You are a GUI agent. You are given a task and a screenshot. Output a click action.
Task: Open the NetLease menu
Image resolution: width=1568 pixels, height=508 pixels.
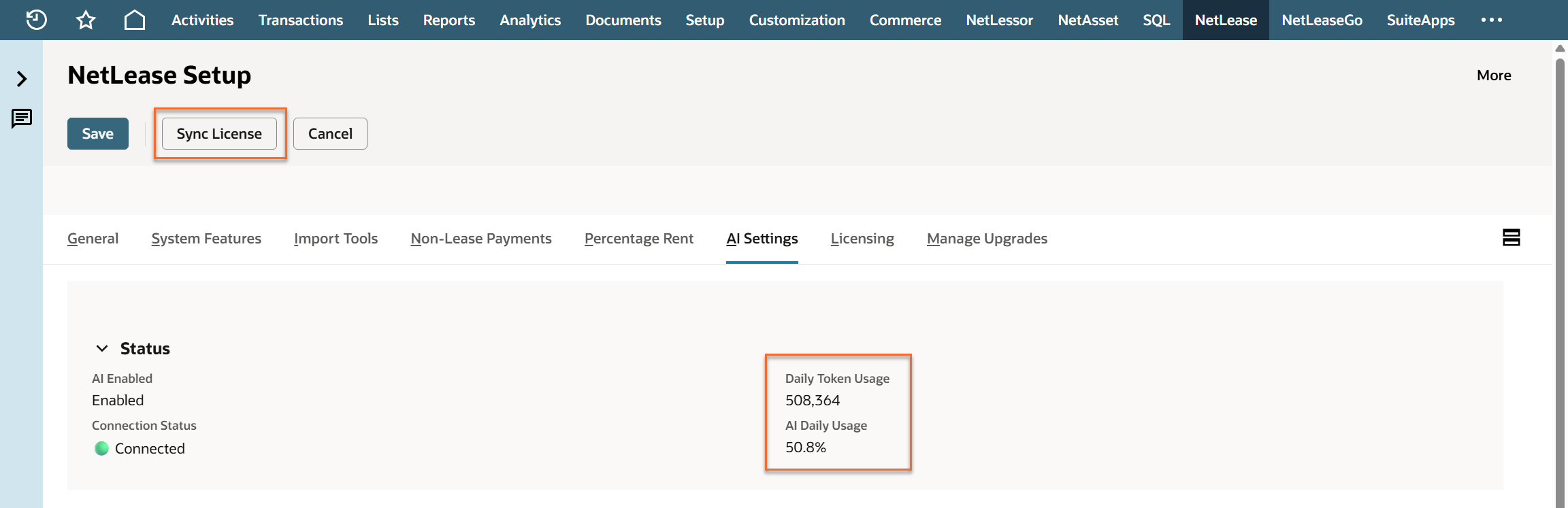pos(1226,20)
